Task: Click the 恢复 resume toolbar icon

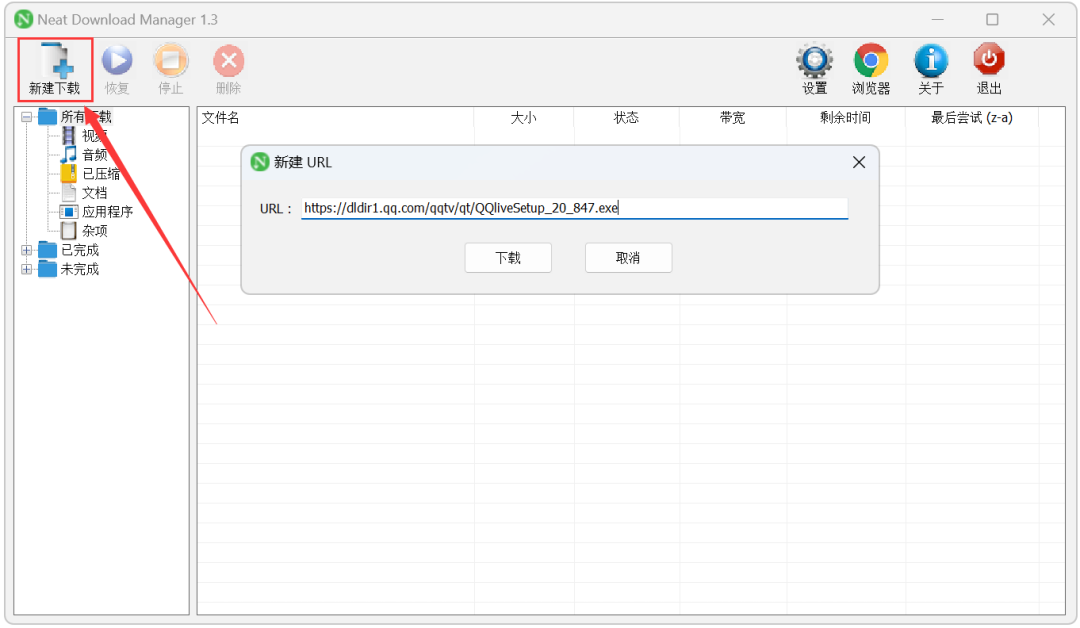Action: pyautogui.click(x=117, y=61)
